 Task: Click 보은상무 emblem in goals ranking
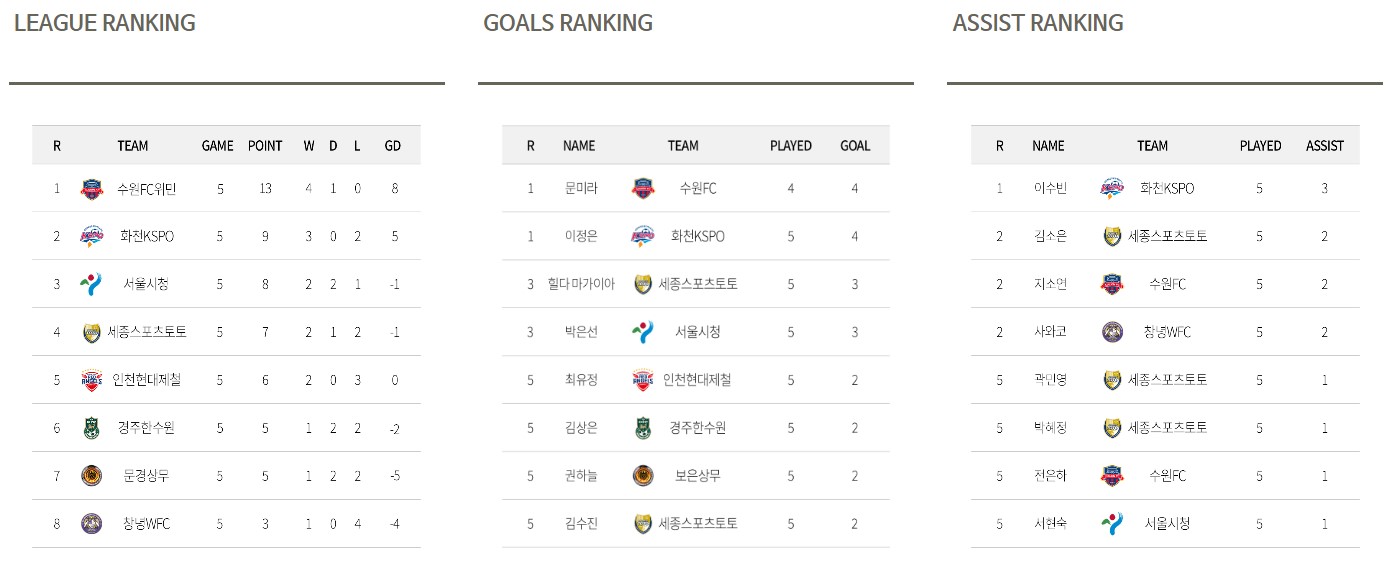(643, 476)
